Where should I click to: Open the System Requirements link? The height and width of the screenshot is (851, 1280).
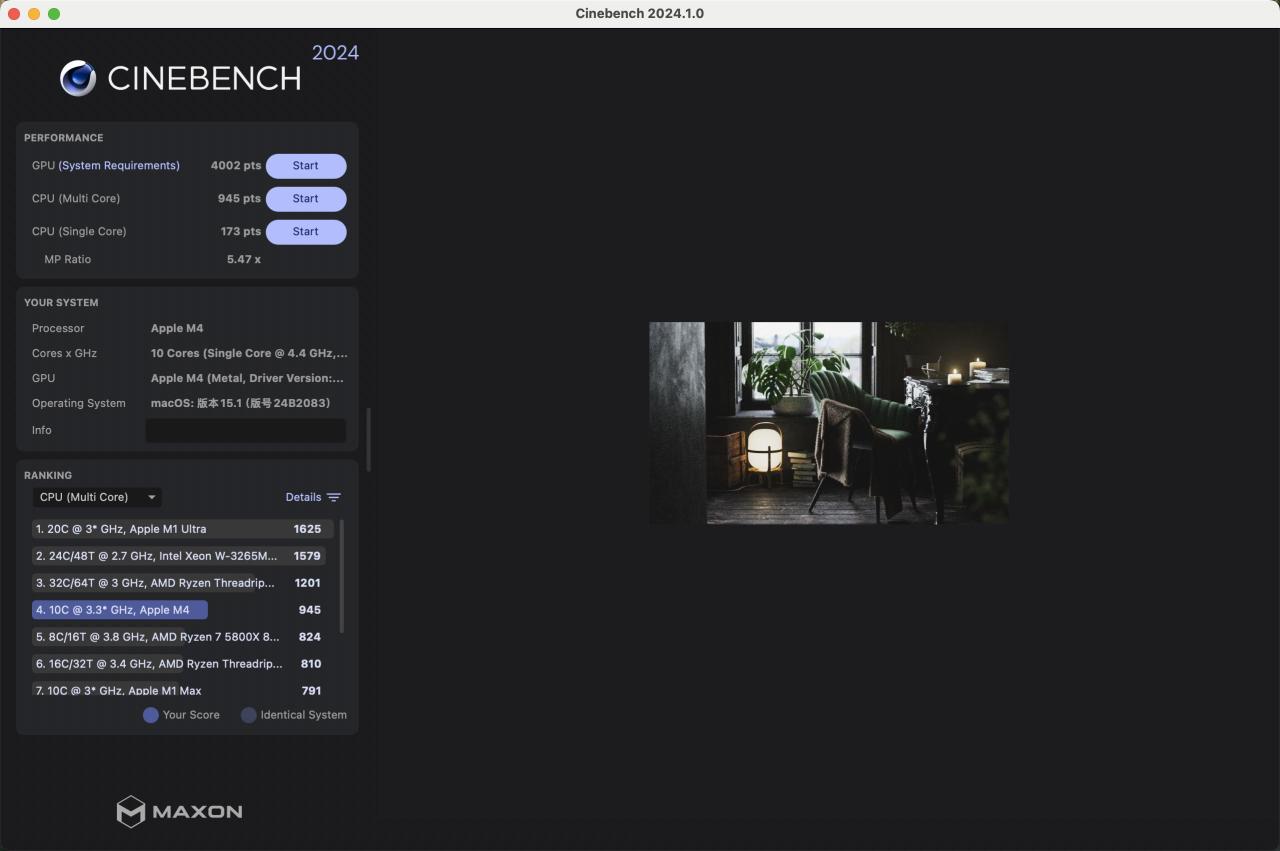pyautogui.click(x=119, y=166)
